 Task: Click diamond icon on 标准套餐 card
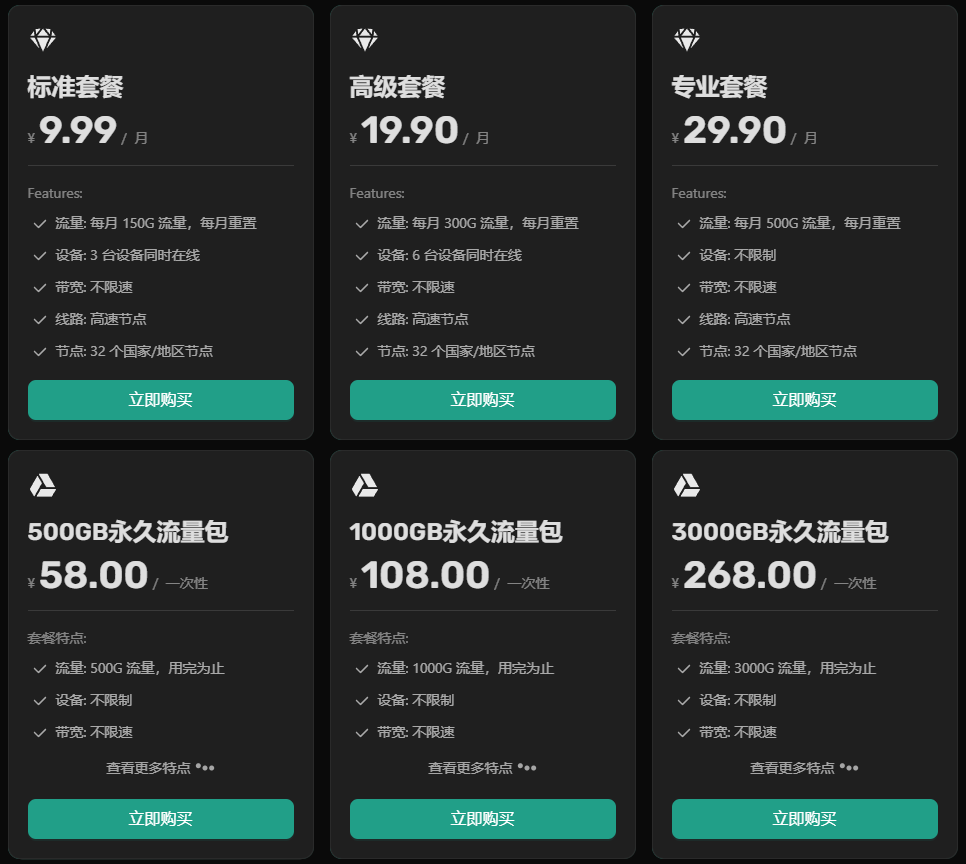(x=42, y=40)
